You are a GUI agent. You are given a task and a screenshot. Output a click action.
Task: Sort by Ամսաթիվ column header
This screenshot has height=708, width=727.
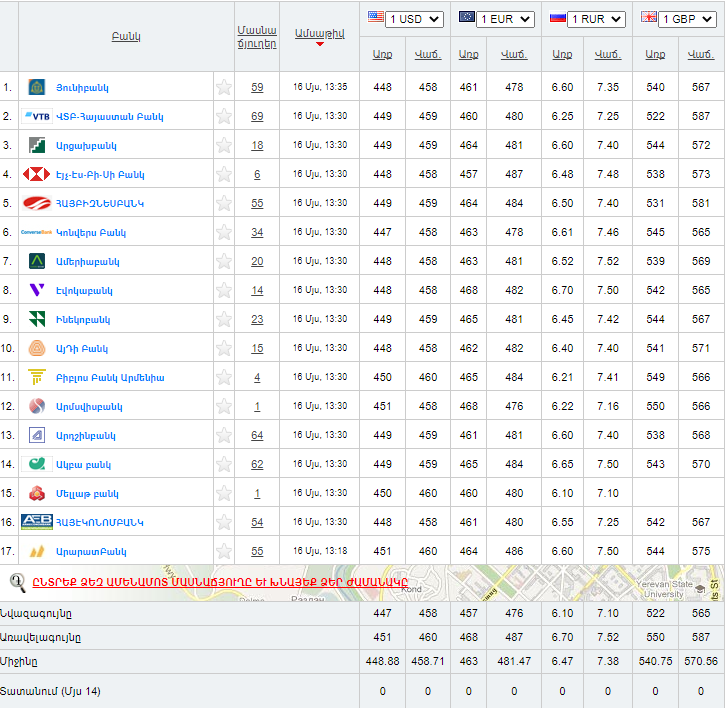click(319, 33)
